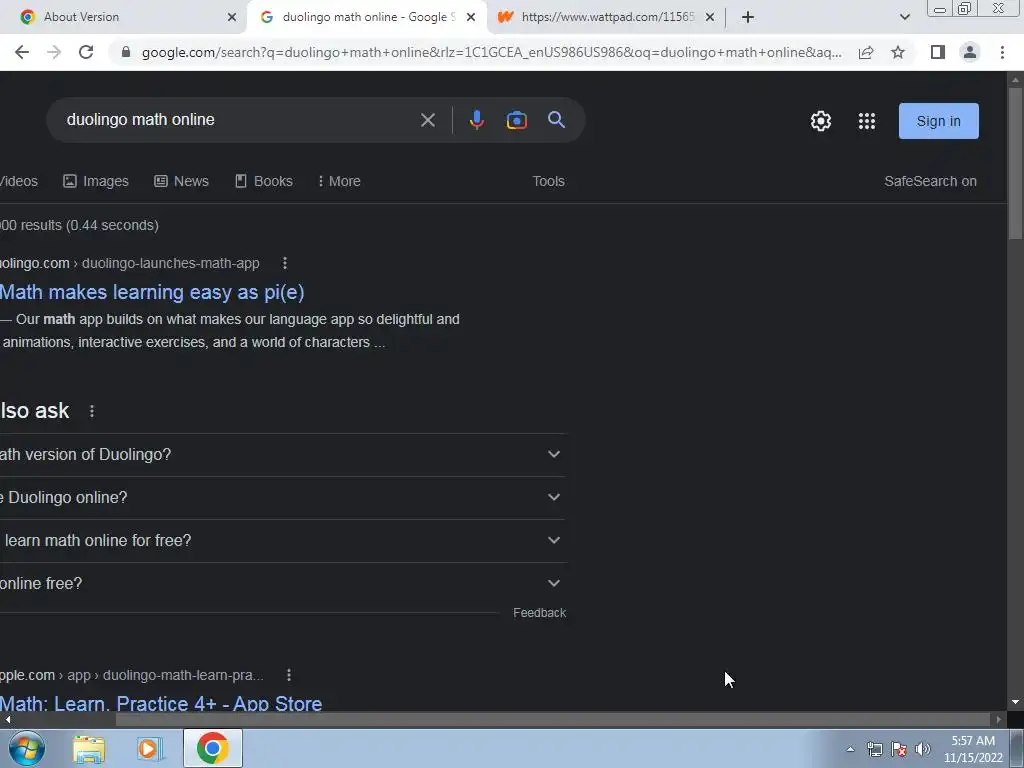This screenshot has height=768, width=1024.
Task: Open options for People also ask
Action: pos(92,411)
